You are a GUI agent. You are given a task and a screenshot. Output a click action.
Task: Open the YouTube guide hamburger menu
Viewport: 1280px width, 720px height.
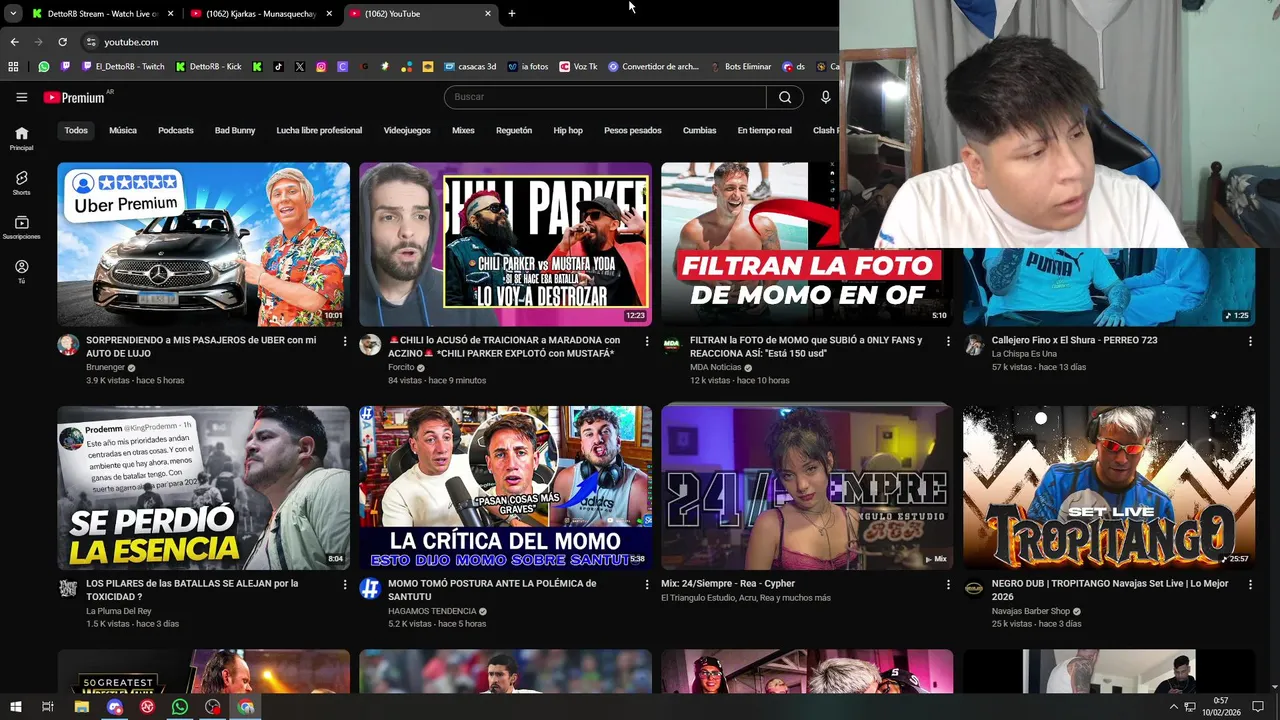(x=21, y=97)
